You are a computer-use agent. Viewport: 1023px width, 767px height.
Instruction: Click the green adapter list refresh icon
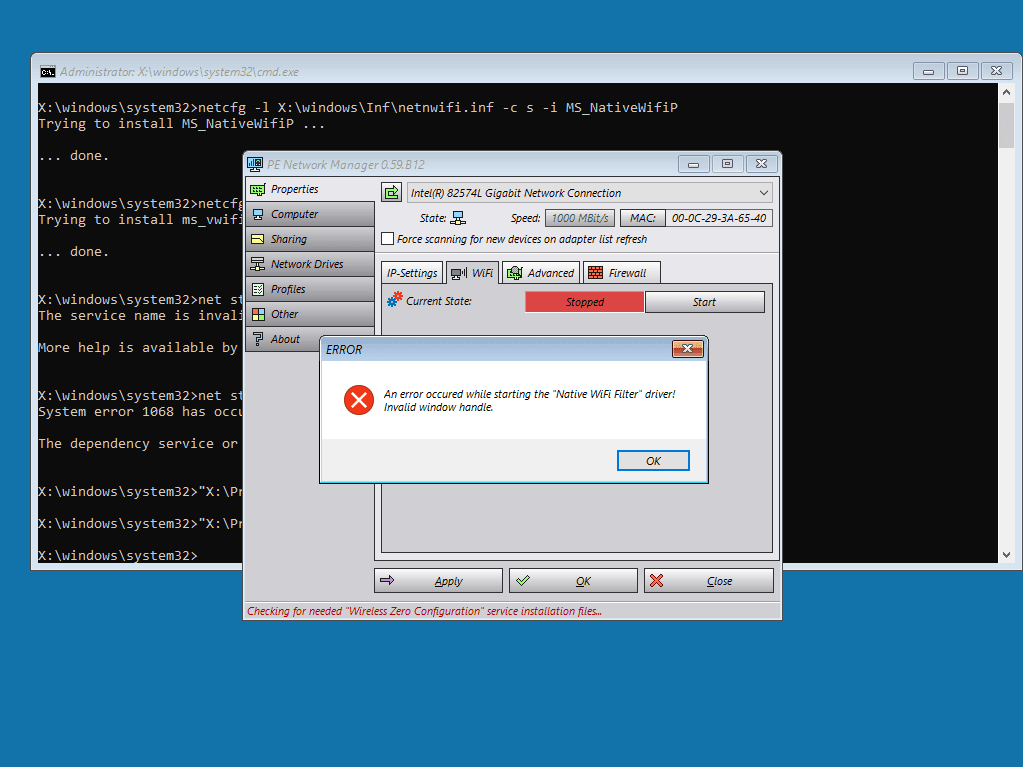point(391,191)
